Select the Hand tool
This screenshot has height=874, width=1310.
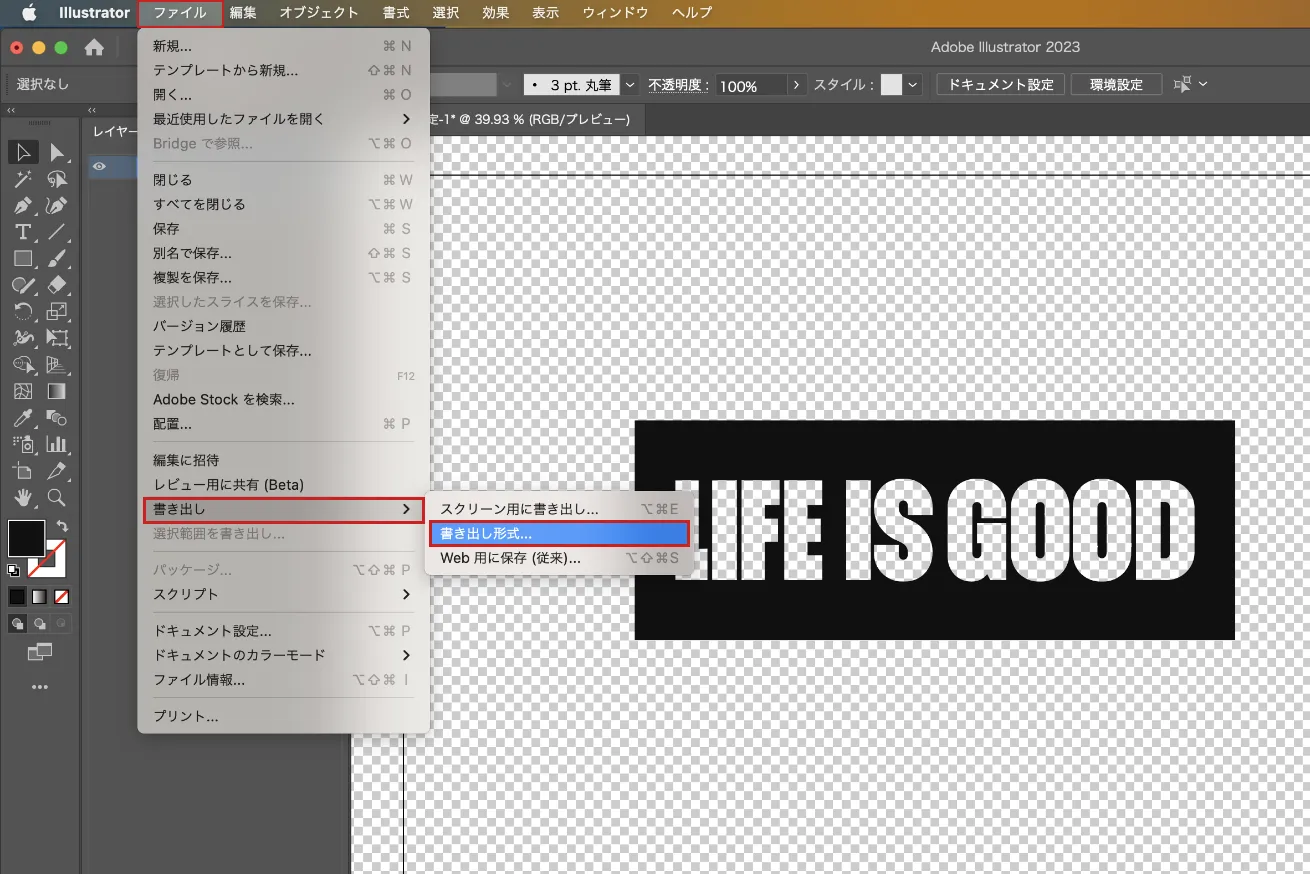click(x=23, y=498)
